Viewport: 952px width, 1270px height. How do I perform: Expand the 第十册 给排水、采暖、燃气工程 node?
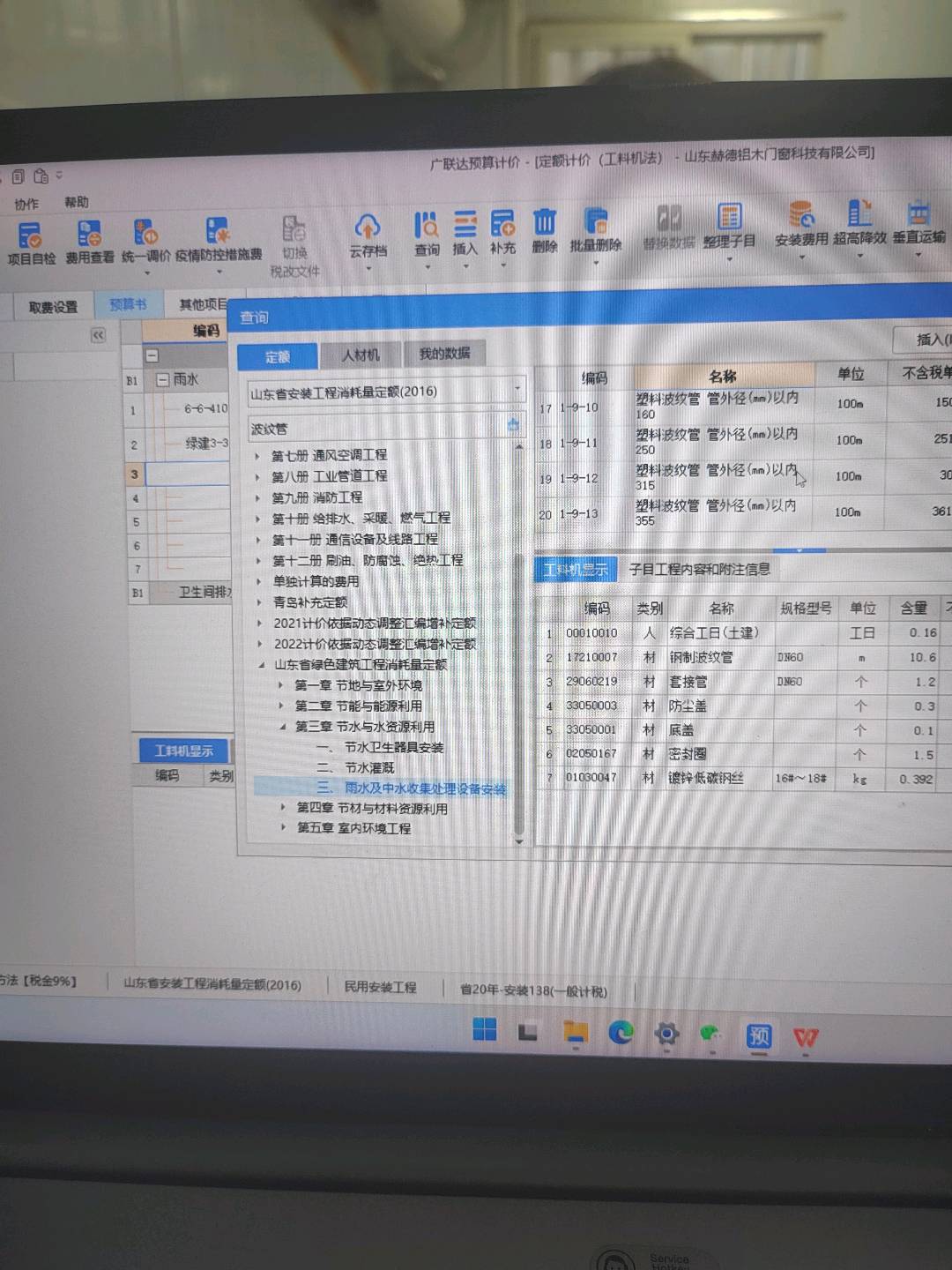257,519
